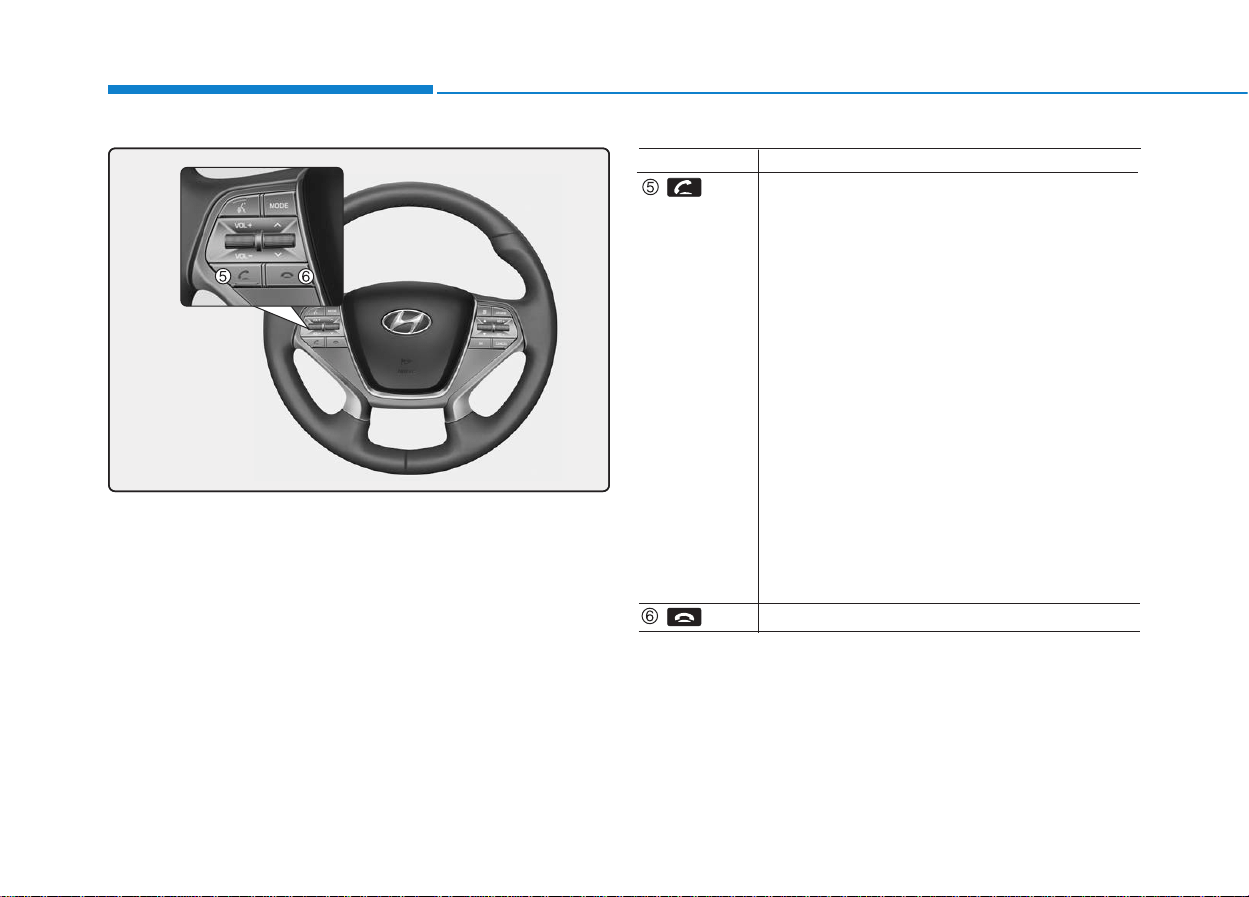Click the VOL- label in the inset
The height and width of the screenshot is (897, 1249).
pos(243,256)
